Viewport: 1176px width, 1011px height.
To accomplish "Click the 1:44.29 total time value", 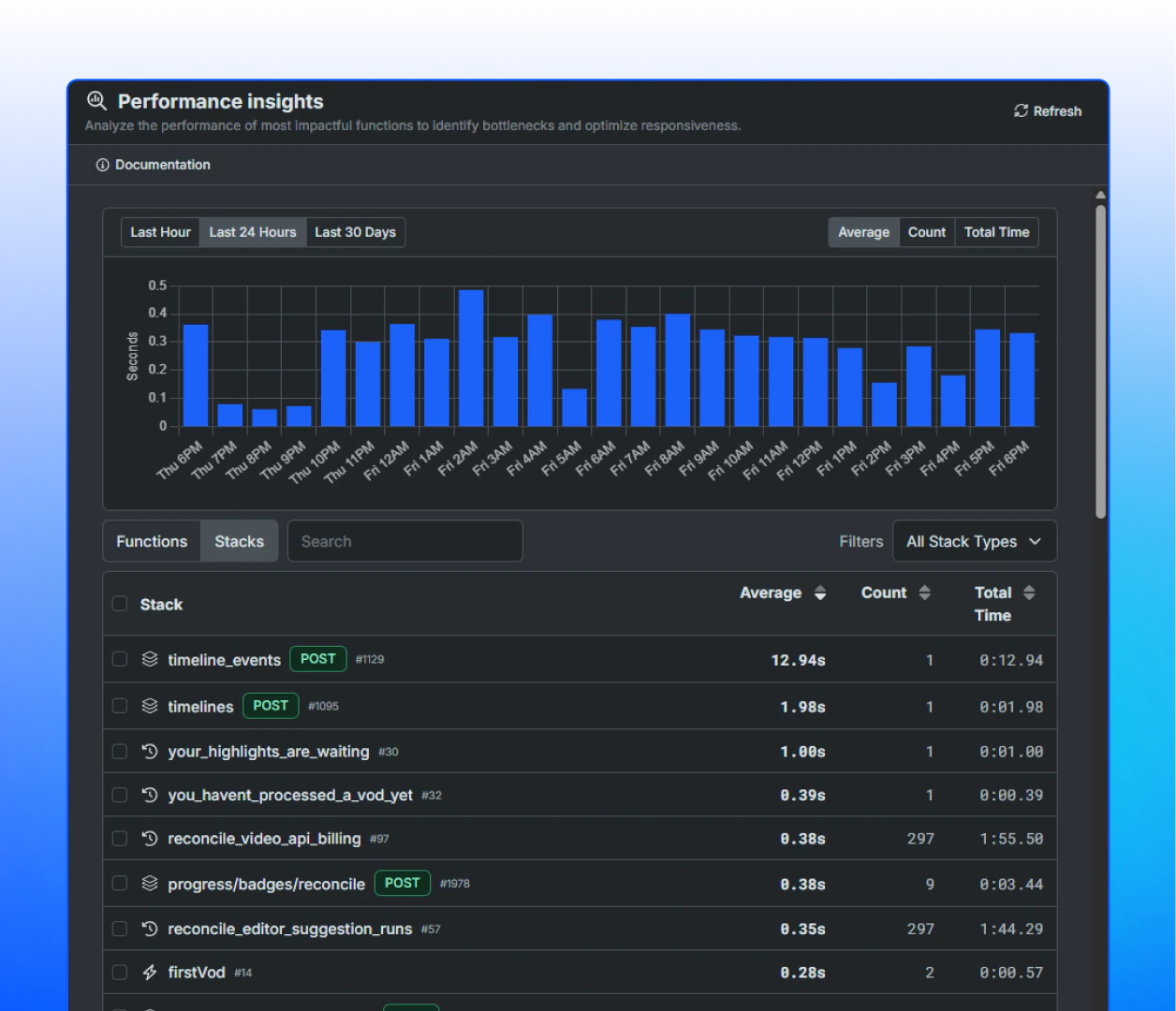I will 1011,929.
